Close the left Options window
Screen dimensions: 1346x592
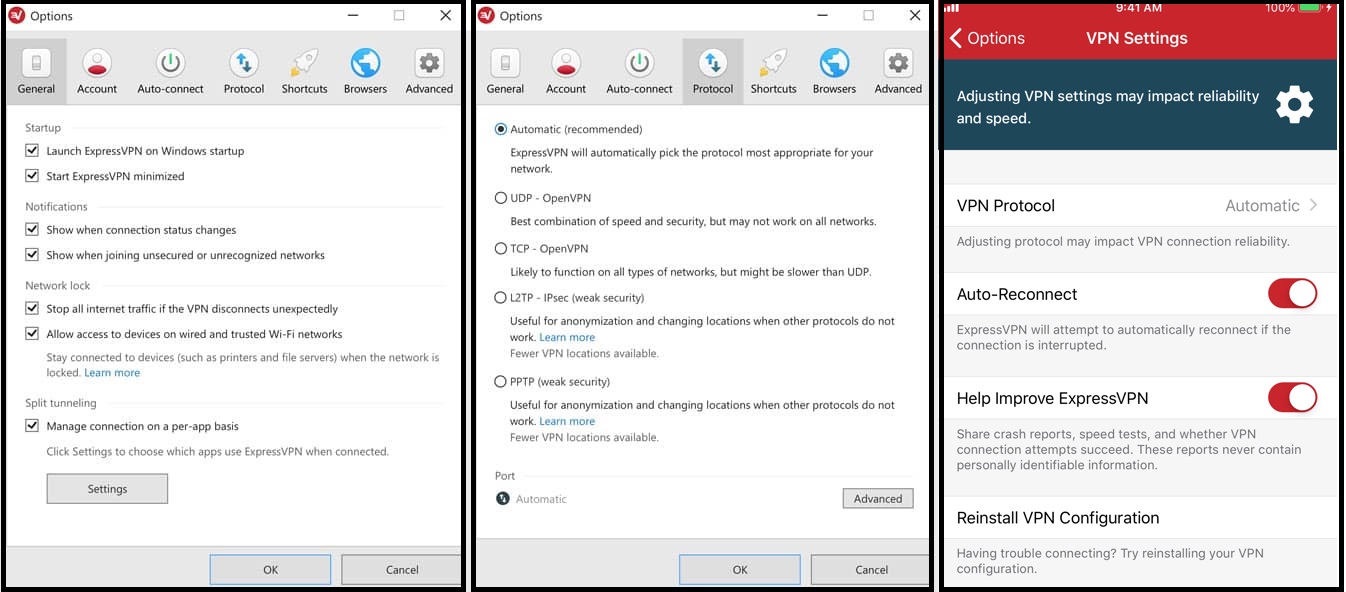(446, 16)
